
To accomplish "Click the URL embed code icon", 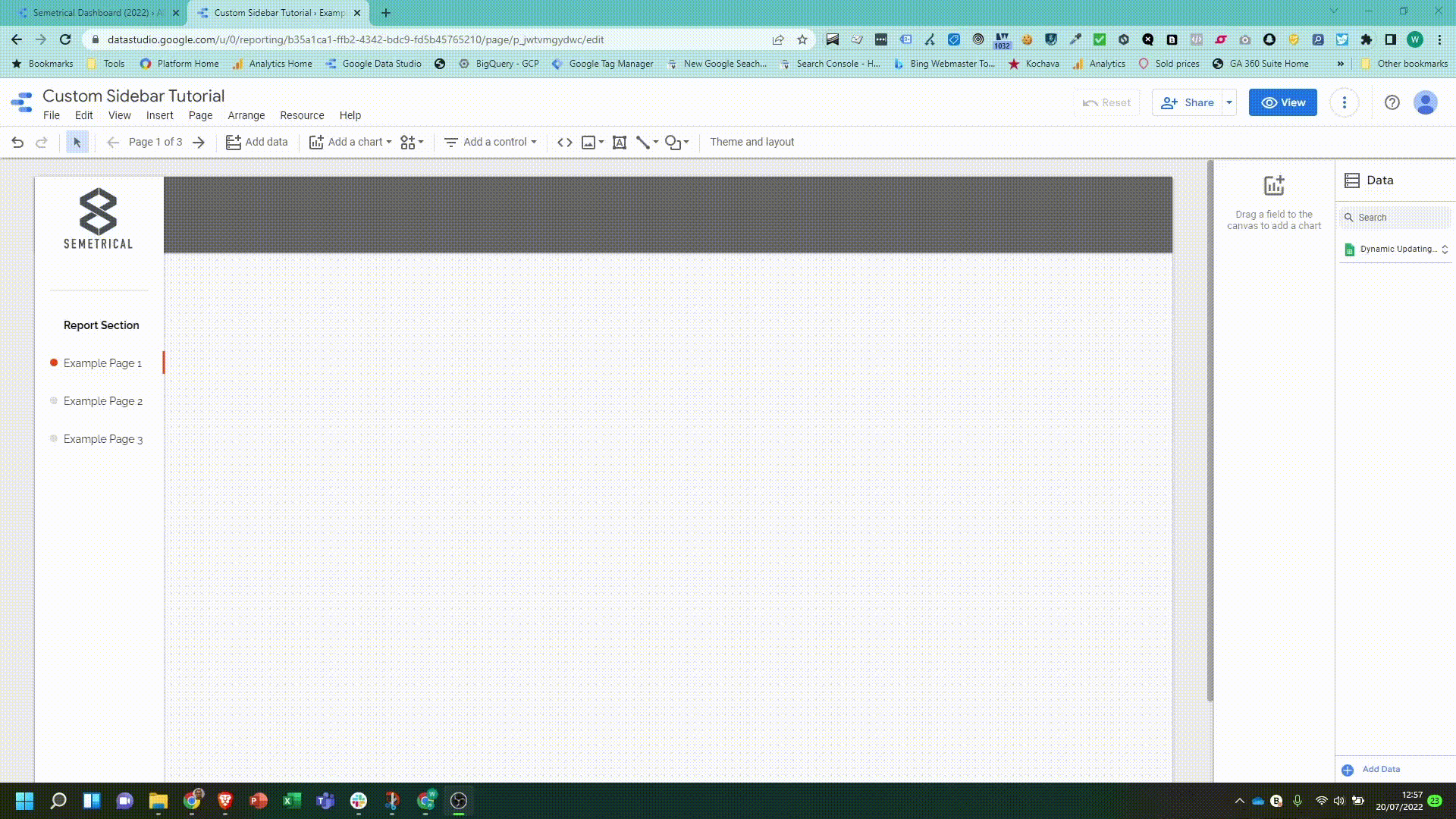I will point(564,143).
